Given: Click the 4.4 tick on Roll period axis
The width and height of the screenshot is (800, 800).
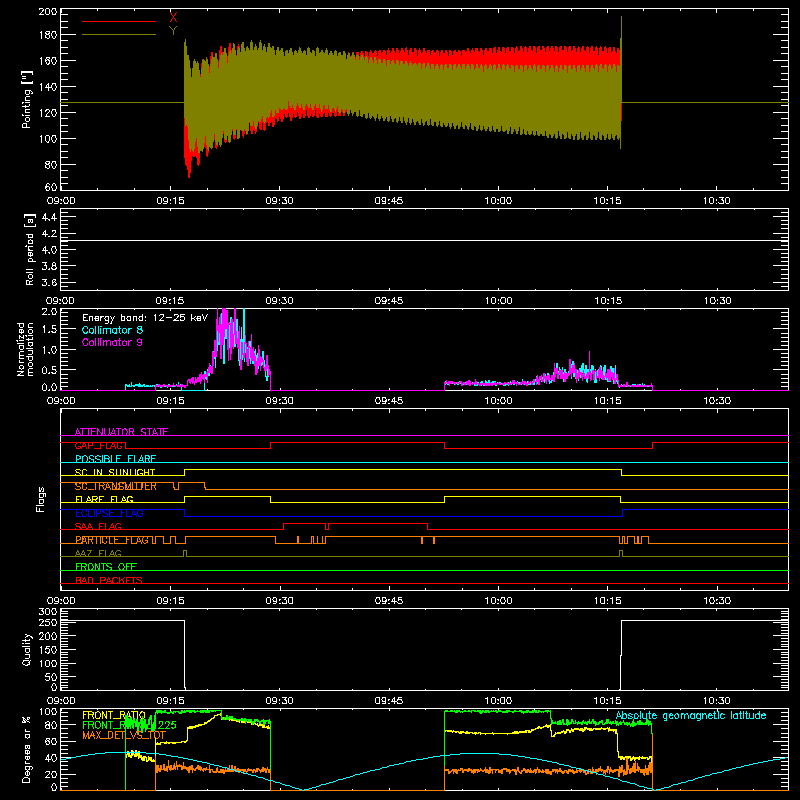Looking at the screenshot, I should point(49,217).
